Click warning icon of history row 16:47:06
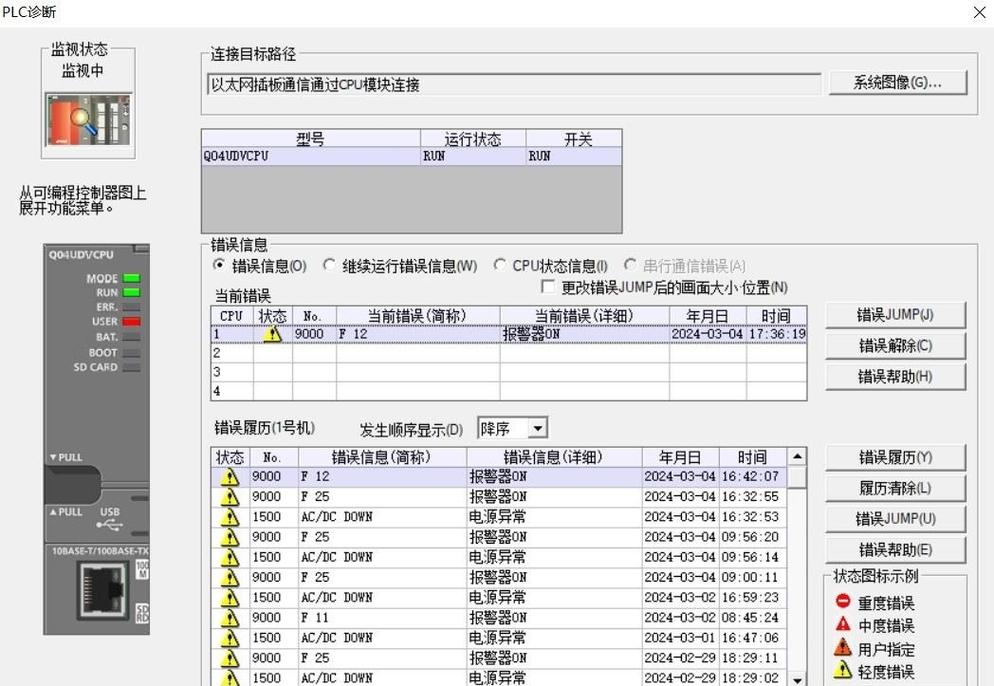994x686 pixels. (x=229, y=638)
